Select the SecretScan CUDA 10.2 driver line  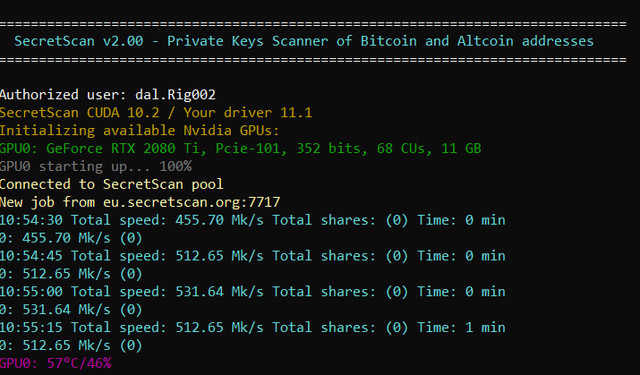pos(156,113)
